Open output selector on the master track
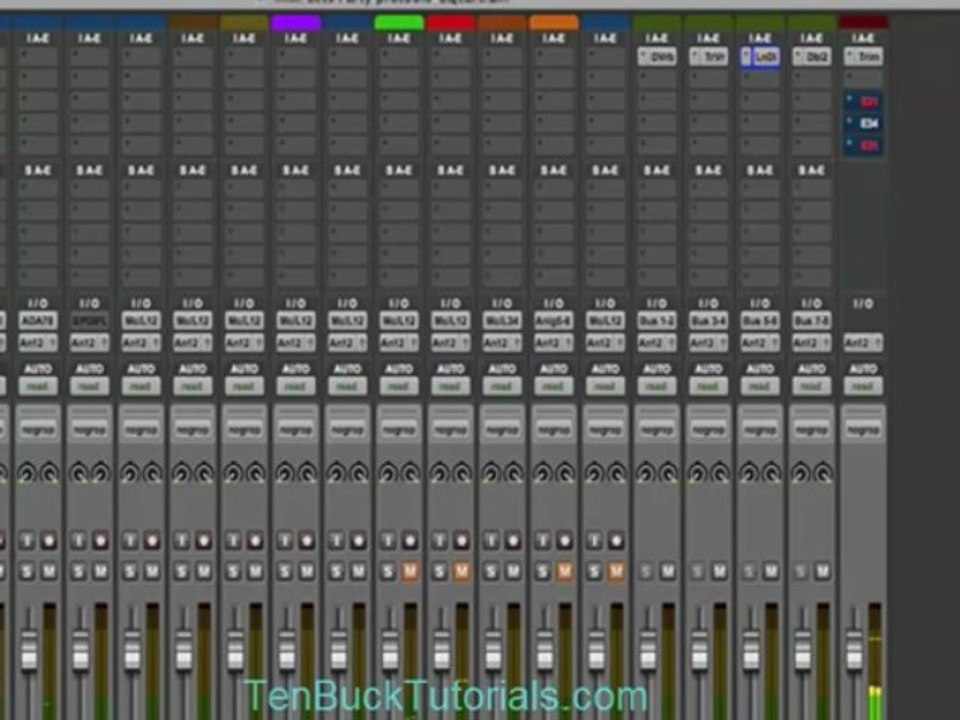This screenshot has width=960, height=720. pos(863,343)
